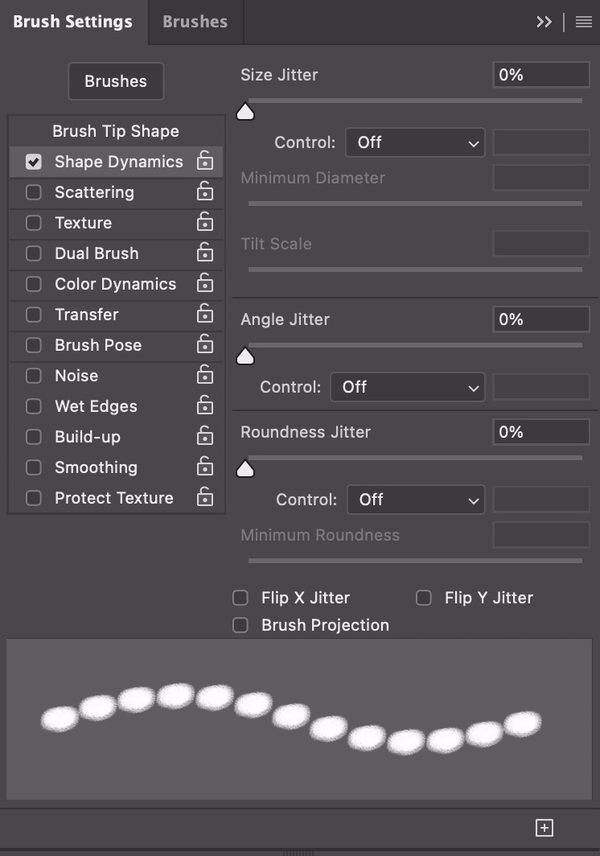The width and height of the screenshot is (600, 856).
Task: Open the Size Jitter Control dropdown
Action: (x=415, y=143)
